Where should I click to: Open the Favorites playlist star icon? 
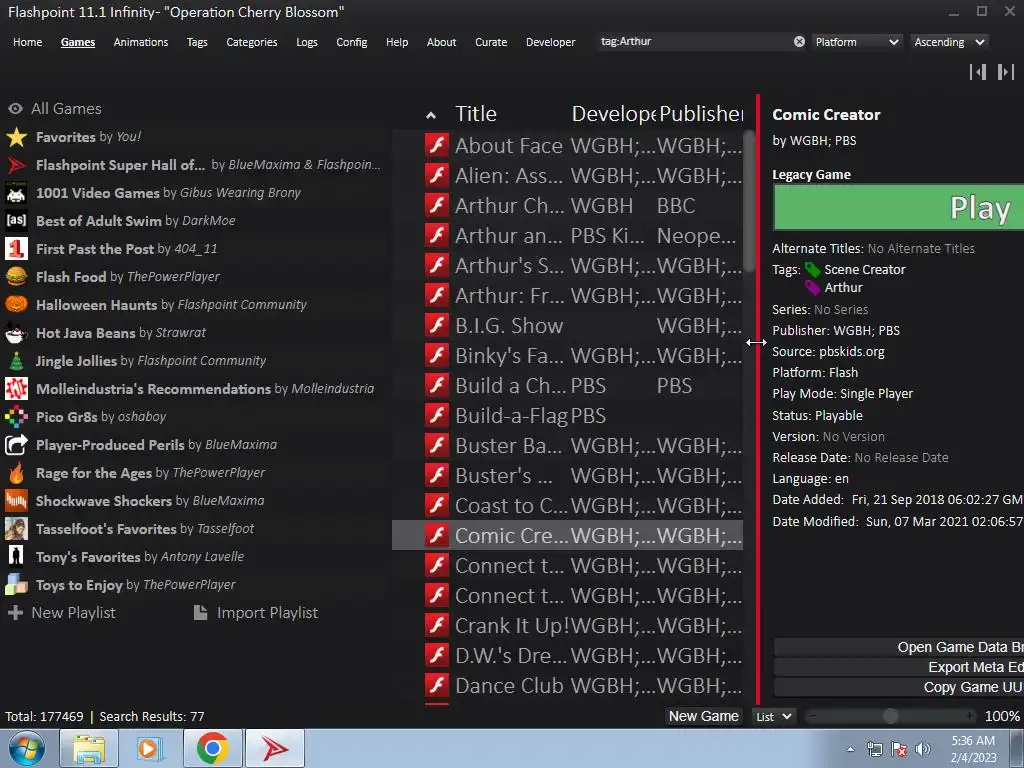(x=16, y=137)
